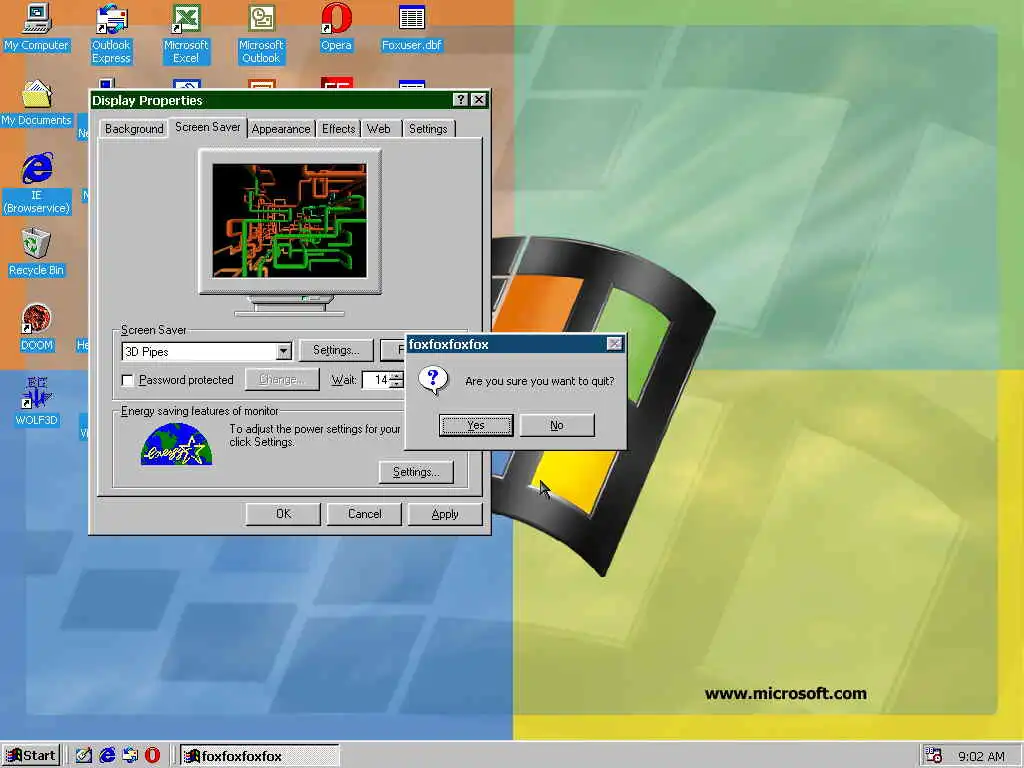
Task: Increase the Wait minutes with the up arrow
Action: [x=396, y=376]
